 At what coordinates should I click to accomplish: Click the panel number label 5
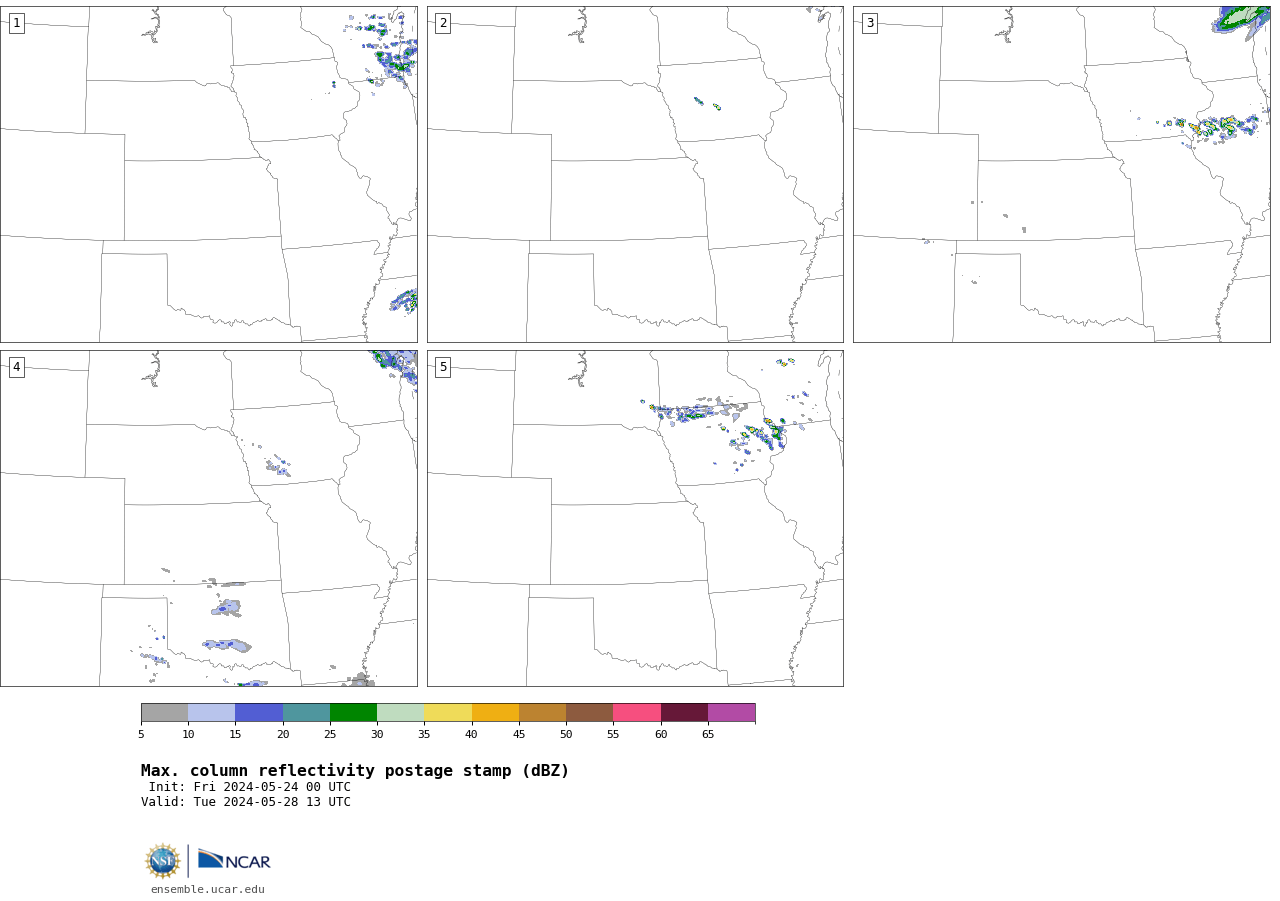(443, 367)
